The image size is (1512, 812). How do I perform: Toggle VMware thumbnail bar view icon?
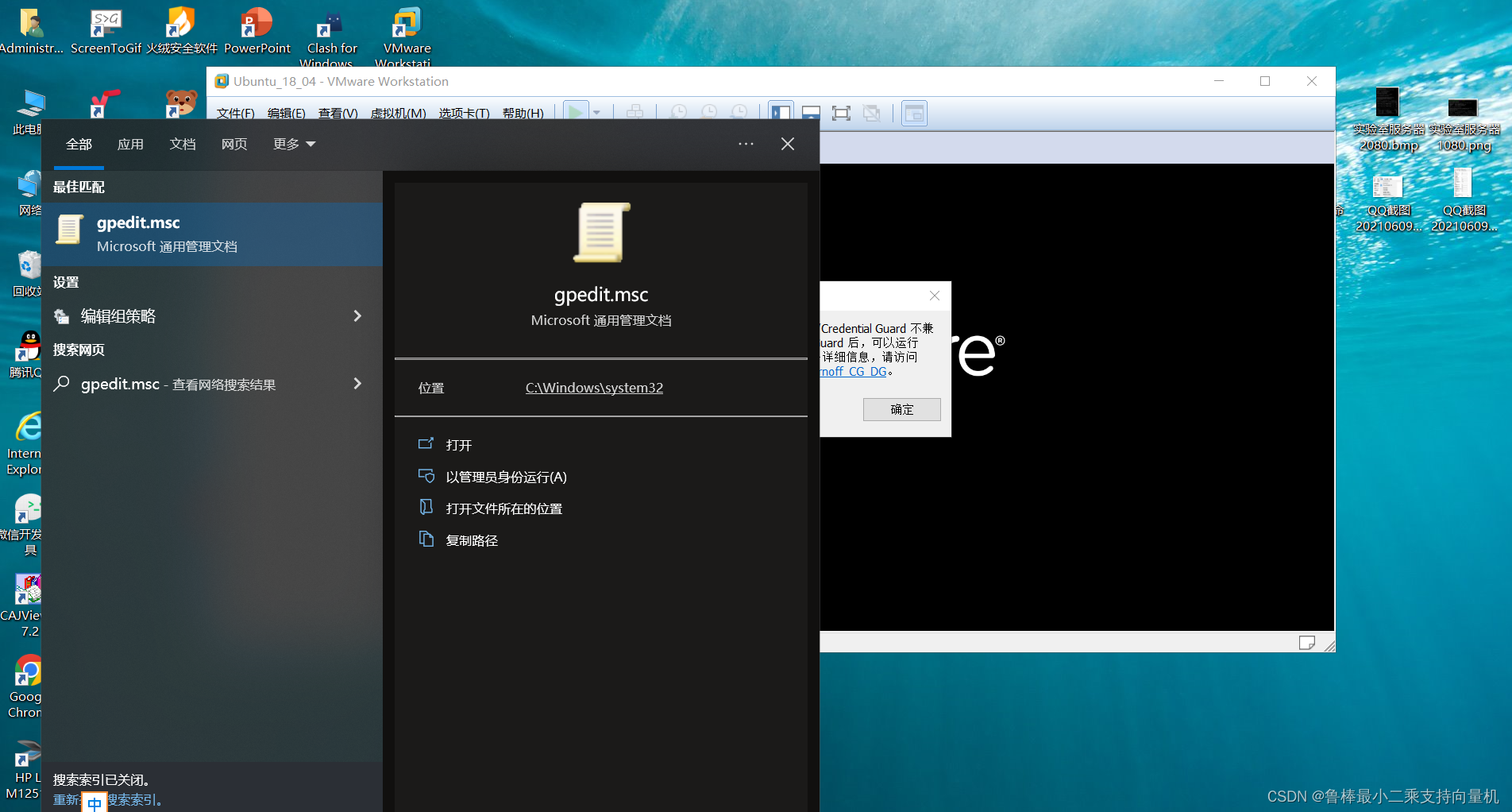[x=811, y=113]
